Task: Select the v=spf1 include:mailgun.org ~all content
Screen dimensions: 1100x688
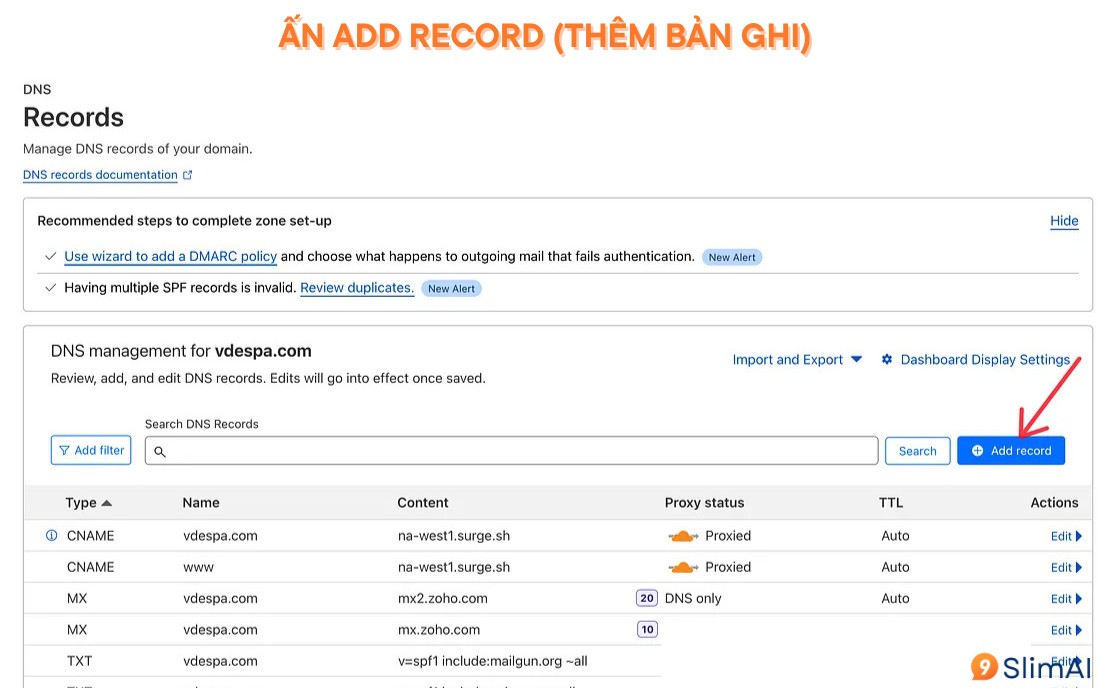Action: pos(492,661)
